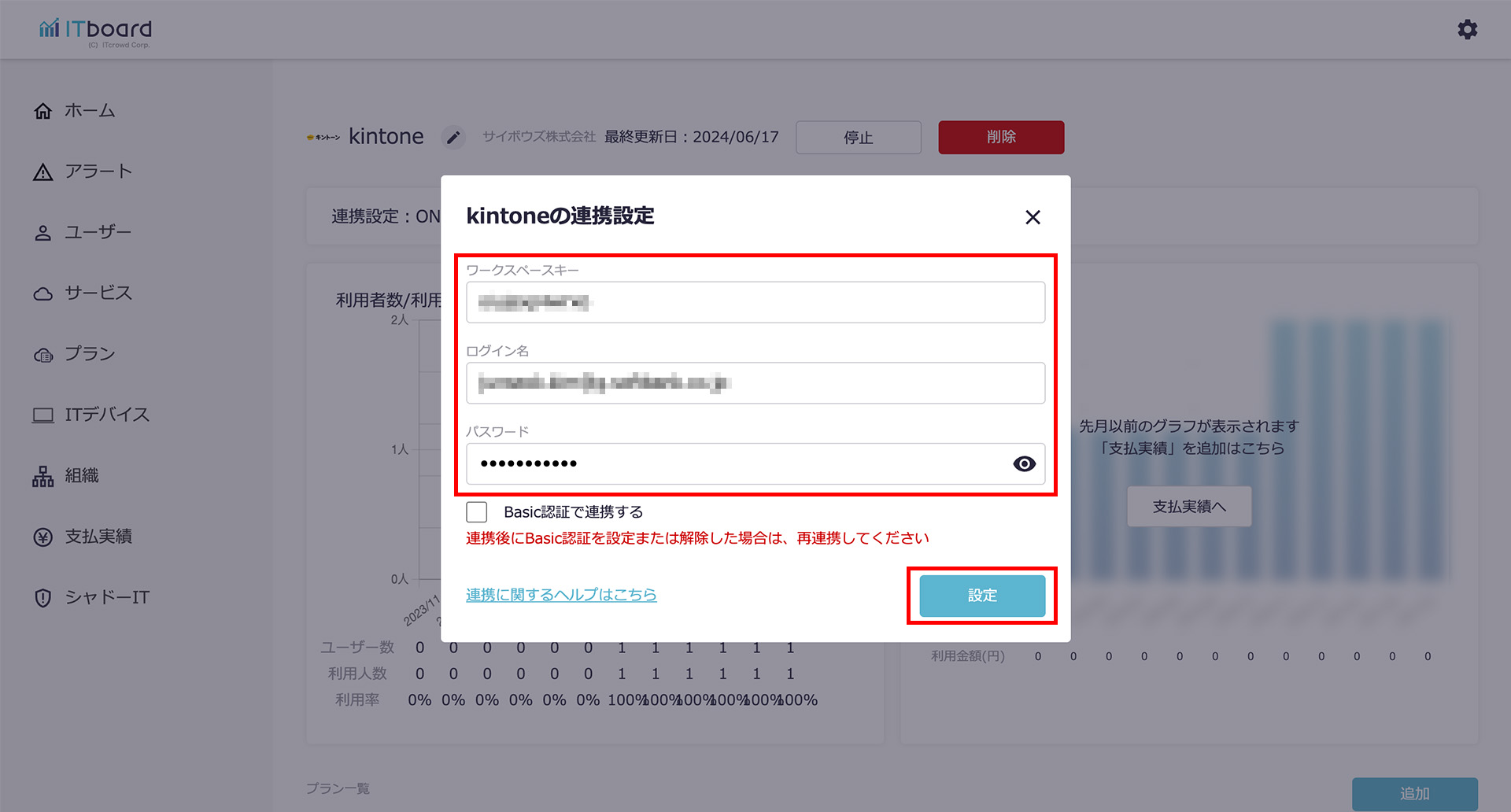The image size is (1511, 812).
Task: Open the yen payment history icon
Action: tap(43, 537)
